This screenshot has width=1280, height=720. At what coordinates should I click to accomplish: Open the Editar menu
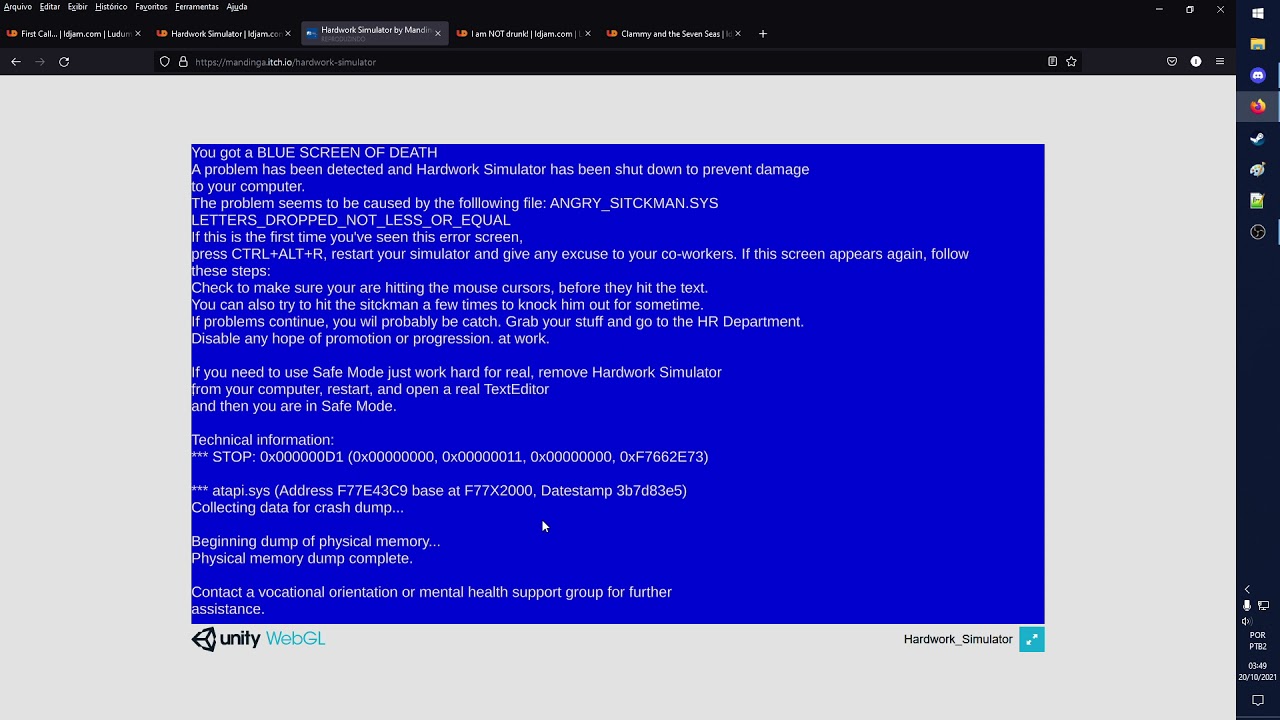point(50,7)
